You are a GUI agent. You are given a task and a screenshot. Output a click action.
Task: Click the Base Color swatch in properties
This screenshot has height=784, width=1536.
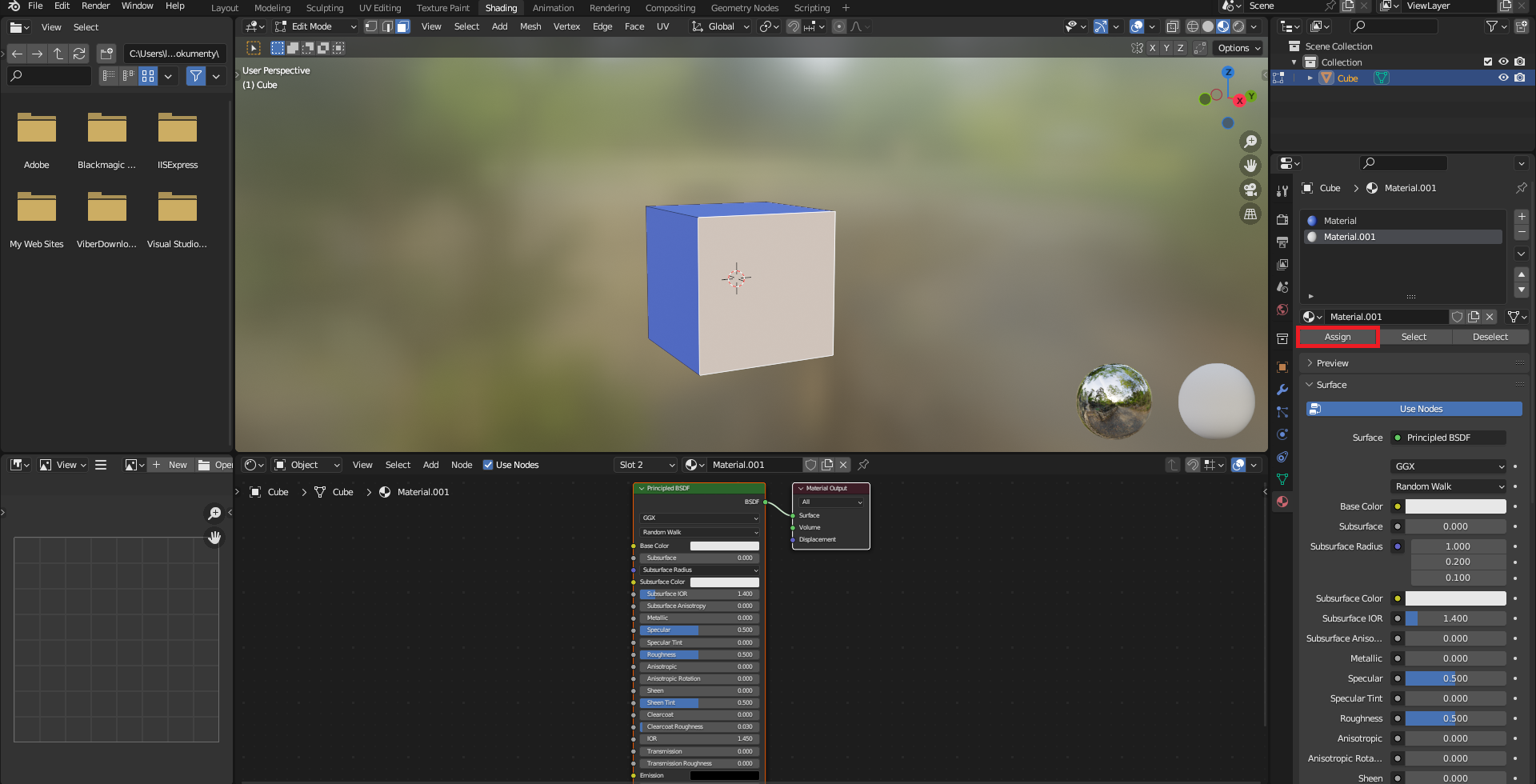pyautogui.click(x=1455, y=506)
